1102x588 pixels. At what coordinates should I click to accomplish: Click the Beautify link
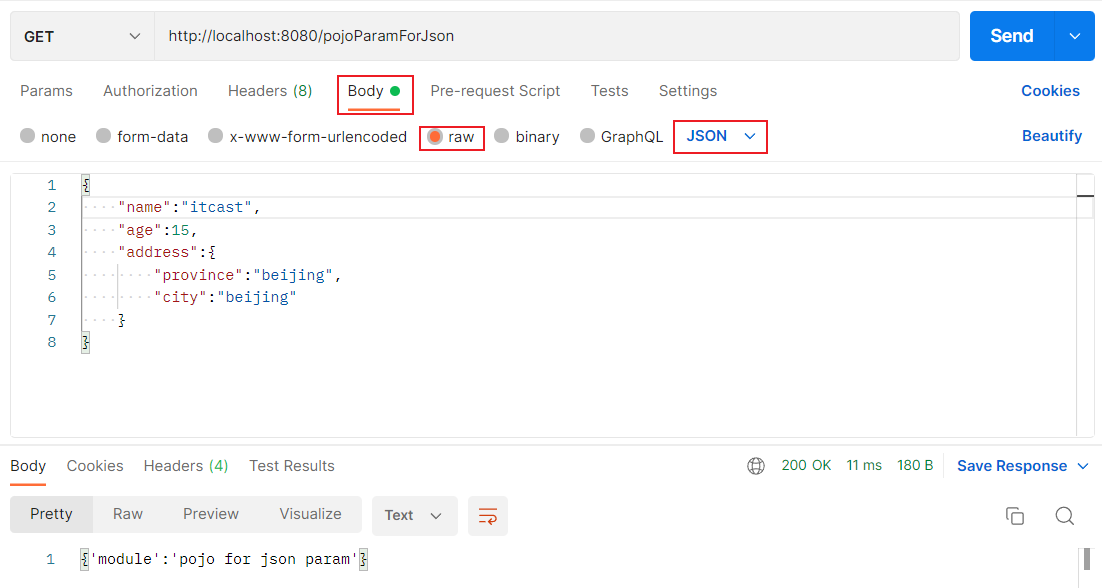click(x=1051, y=136)
